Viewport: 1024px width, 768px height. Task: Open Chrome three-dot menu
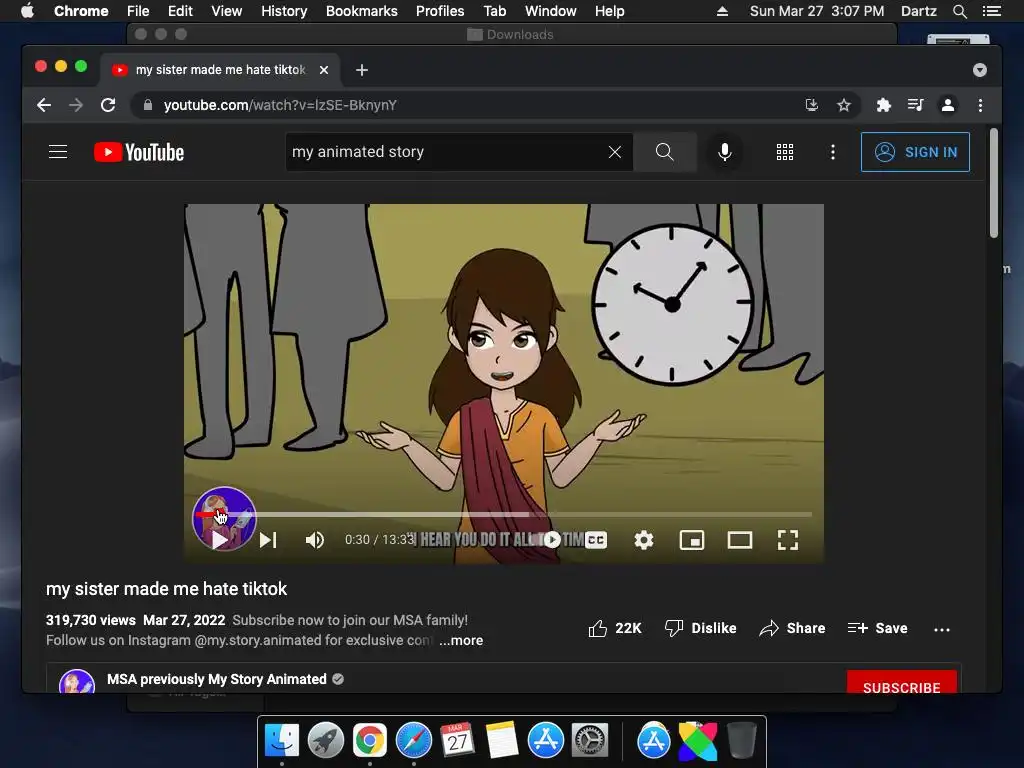(x=980, y=105)
